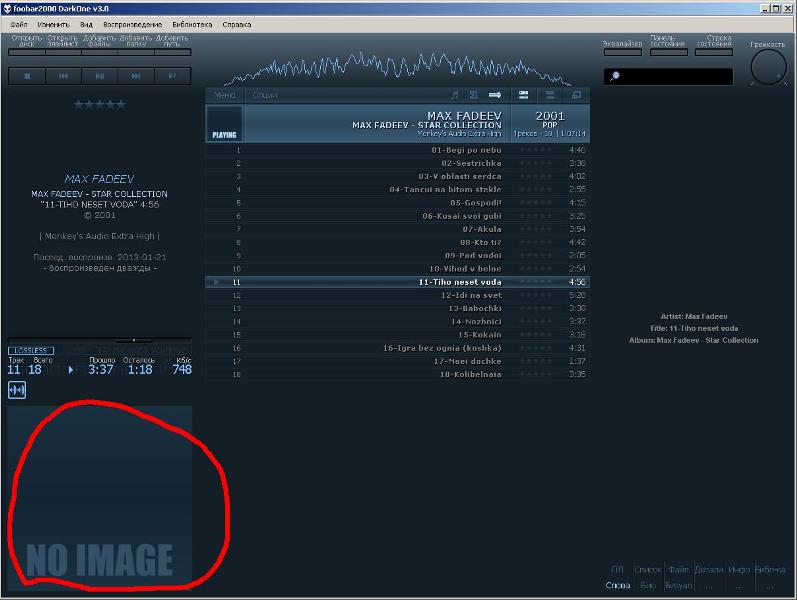Click the playback seek bar
797x600 pixels.
(100, 340)
